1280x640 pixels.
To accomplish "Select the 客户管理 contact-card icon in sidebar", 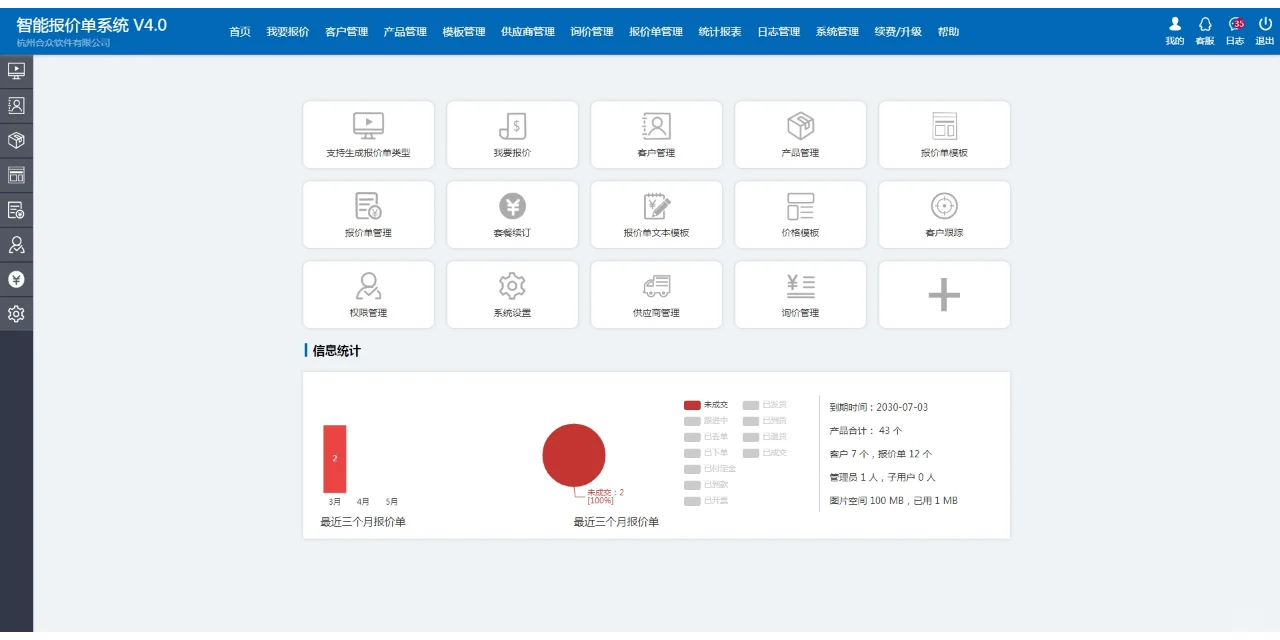I will point(16,105).
